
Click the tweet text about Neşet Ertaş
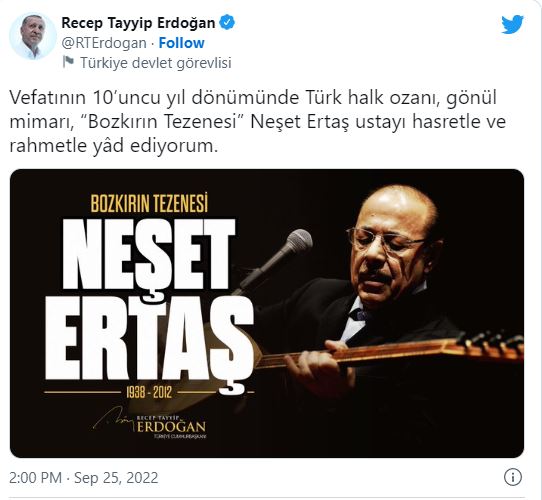pyautogui.click(x=258, y=122)
